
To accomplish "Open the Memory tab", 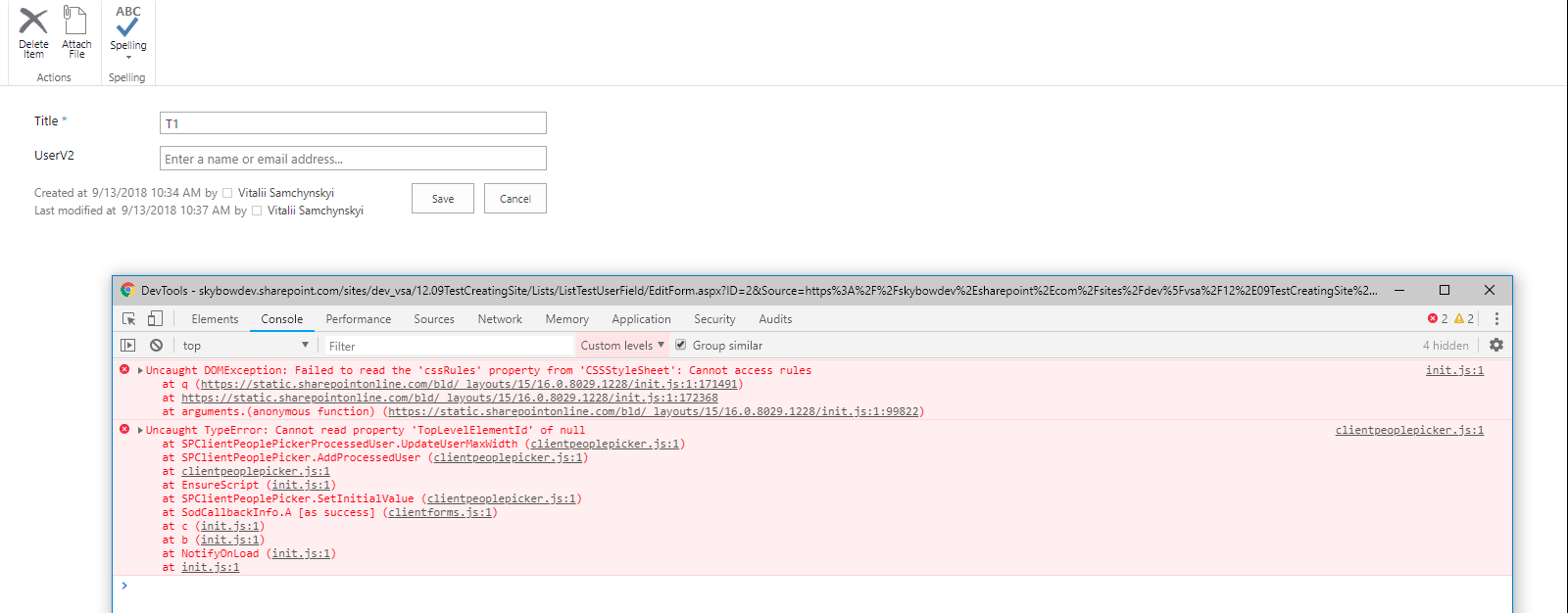I will (x=567, y=319).
